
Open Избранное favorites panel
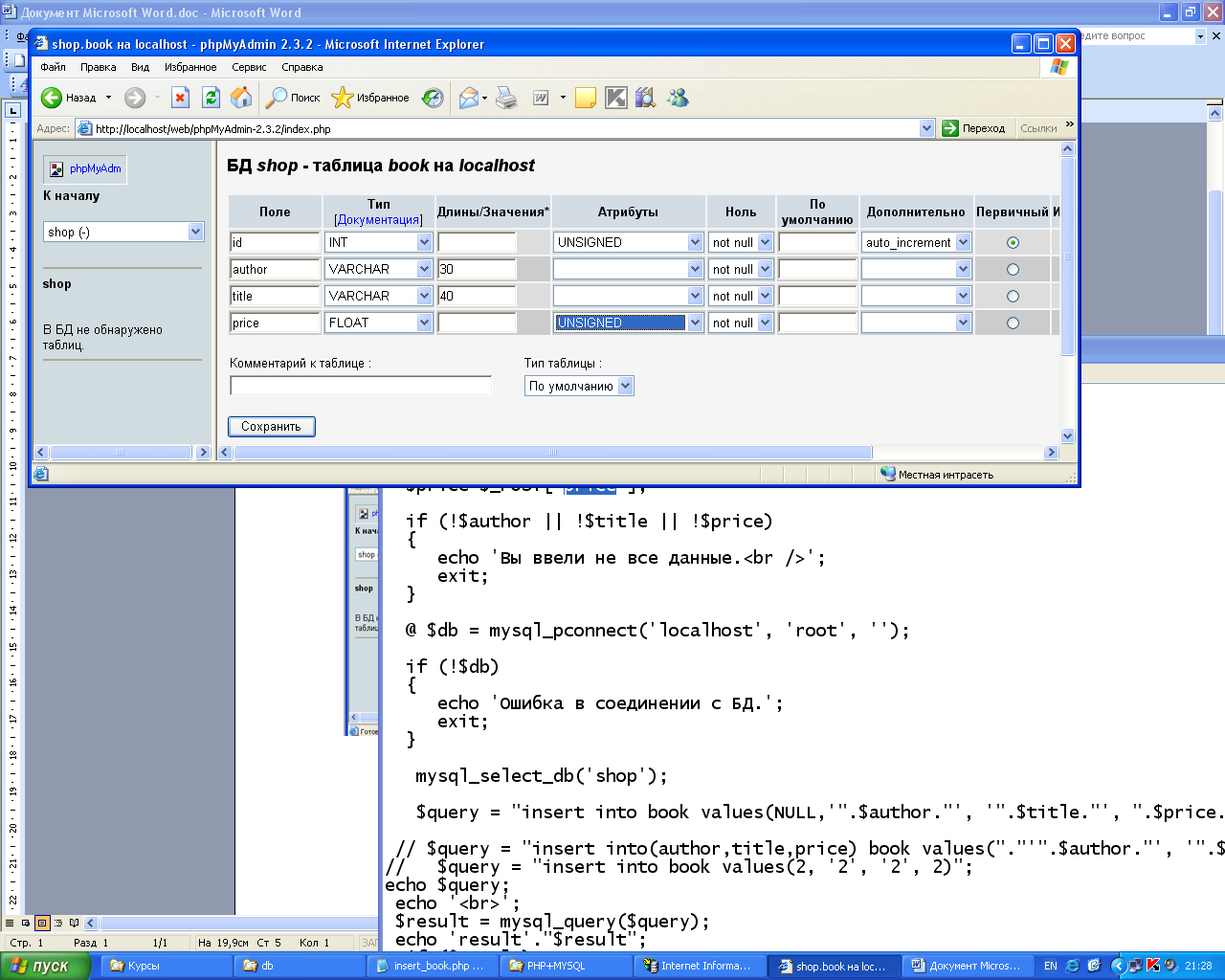point(370,98)
